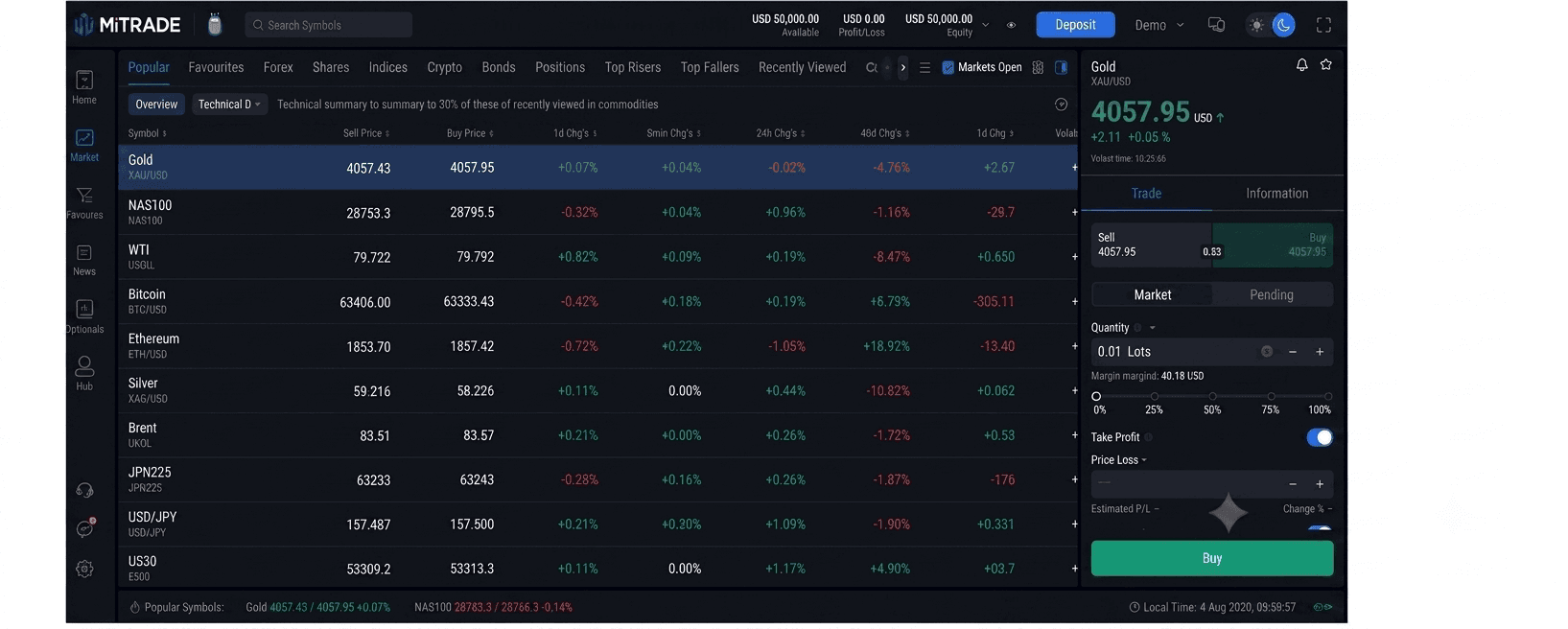
Task: Click plus icon in the Bitcoin row
Action: [1074, 301]
